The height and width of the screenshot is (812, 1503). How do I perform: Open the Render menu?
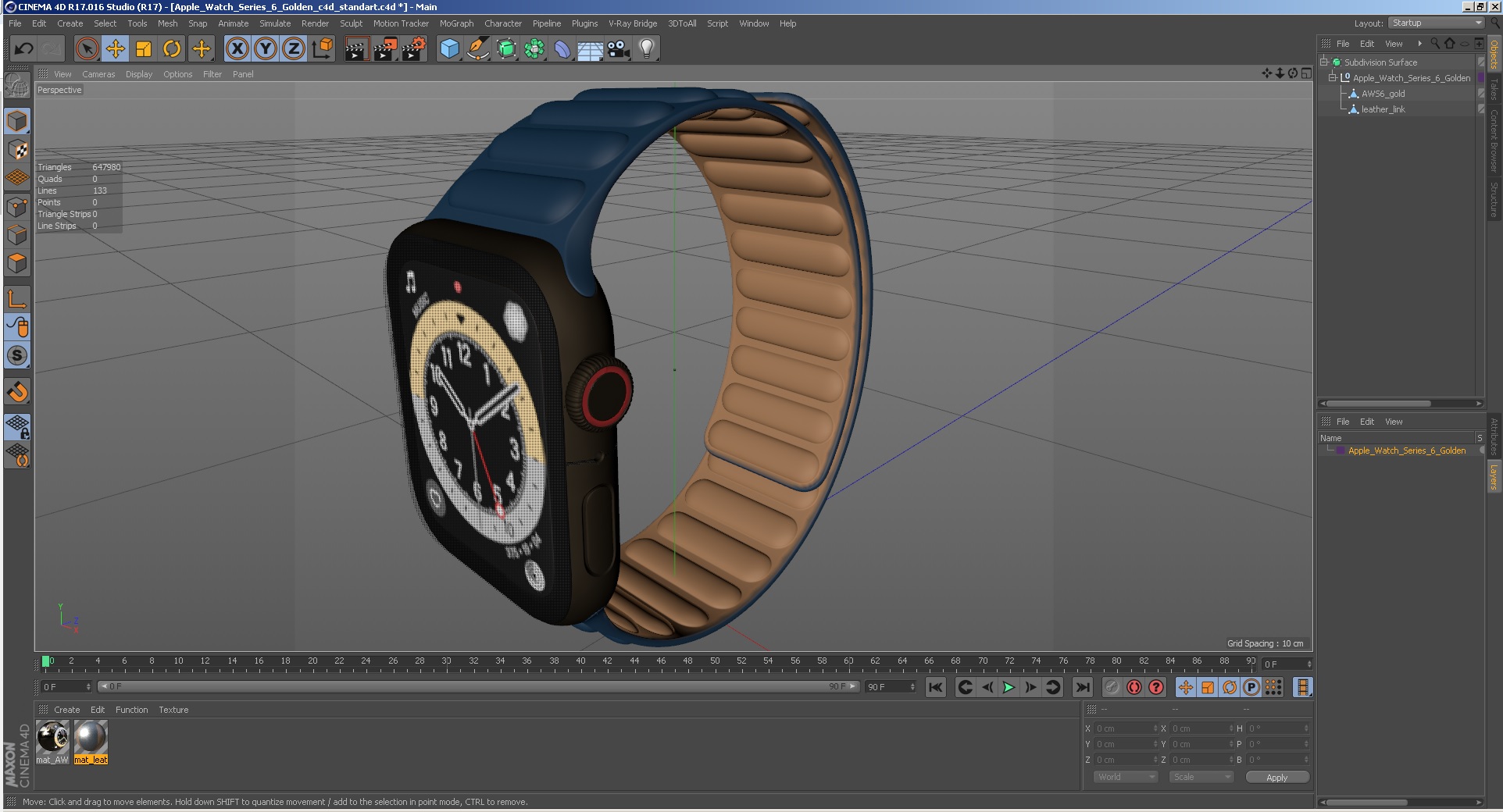(x=315, y=23)
